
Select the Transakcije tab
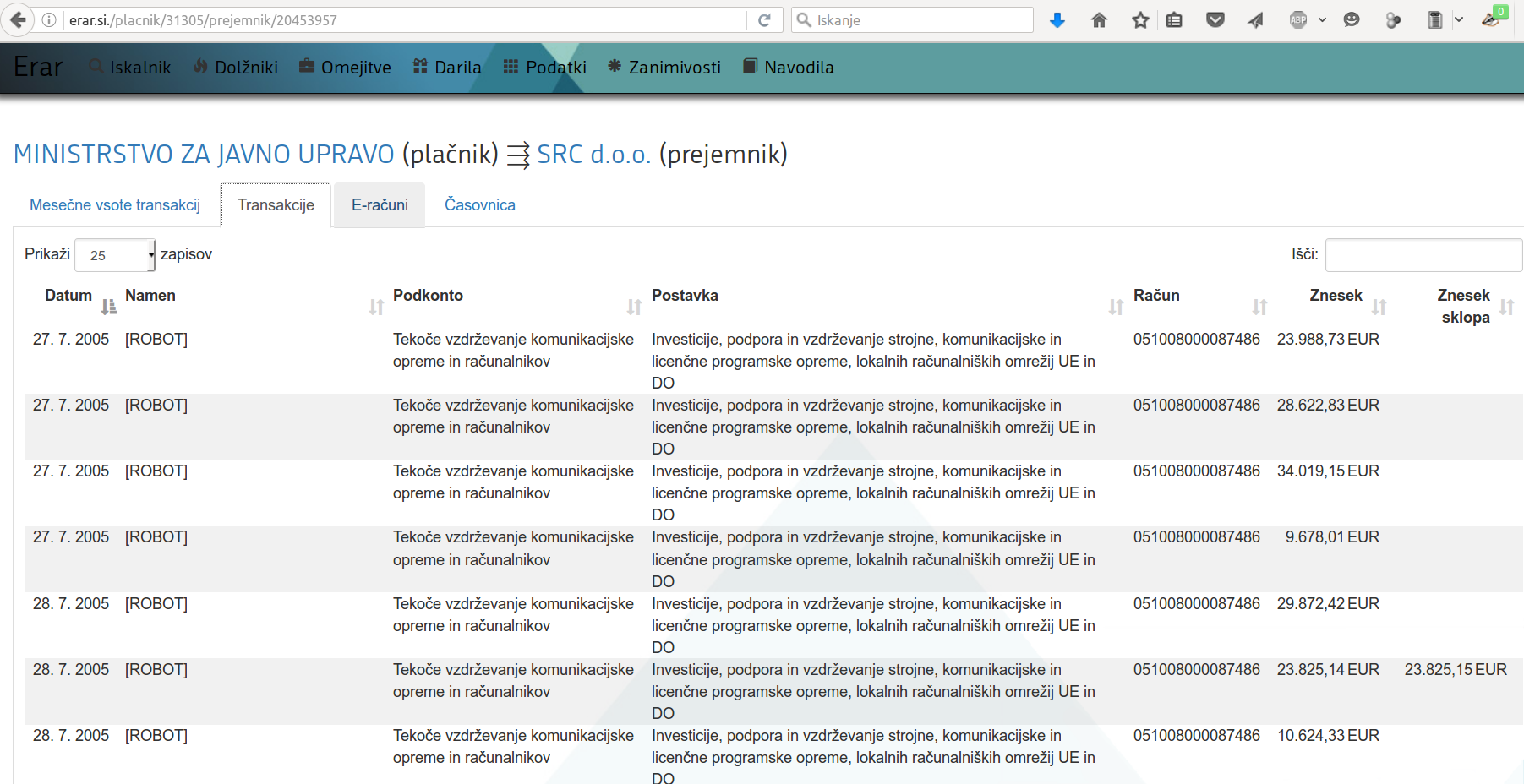coord(276,205)
